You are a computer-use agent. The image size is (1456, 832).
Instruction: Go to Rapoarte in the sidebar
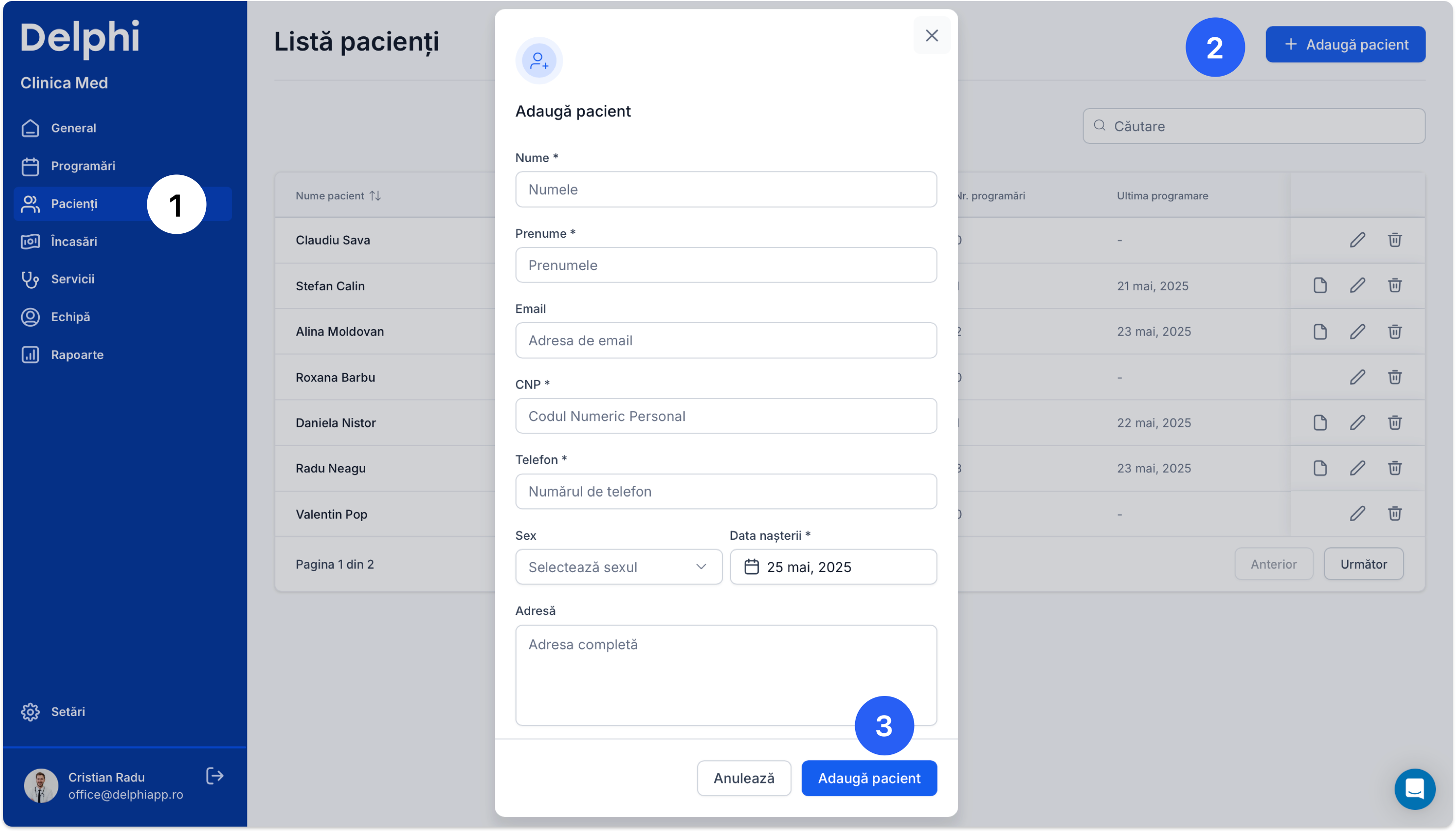[x=77, y=355]
